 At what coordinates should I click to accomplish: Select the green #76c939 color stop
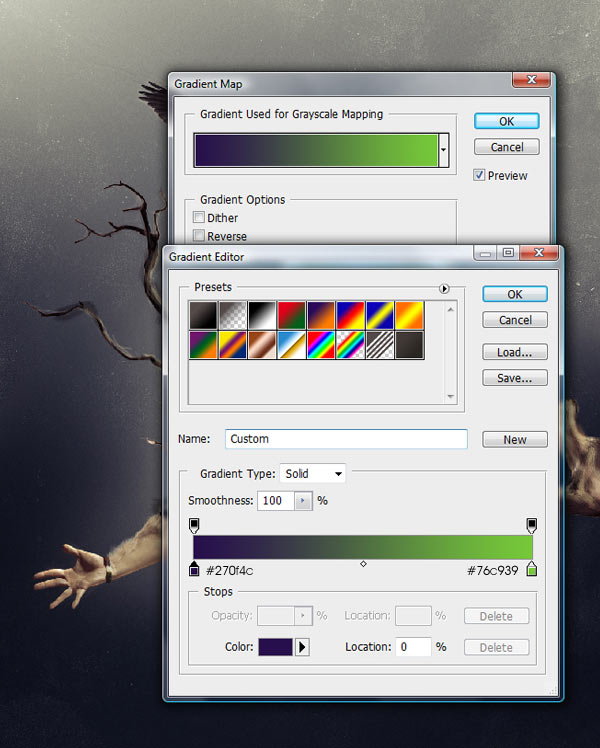point(532,569)
